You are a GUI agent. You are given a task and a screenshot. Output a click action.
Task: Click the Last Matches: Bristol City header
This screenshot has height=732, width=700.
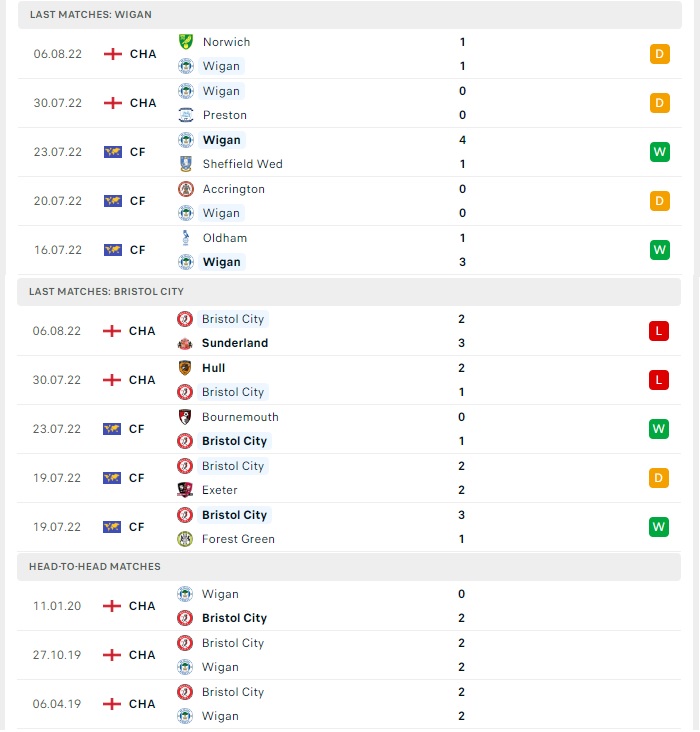(349, 292)
